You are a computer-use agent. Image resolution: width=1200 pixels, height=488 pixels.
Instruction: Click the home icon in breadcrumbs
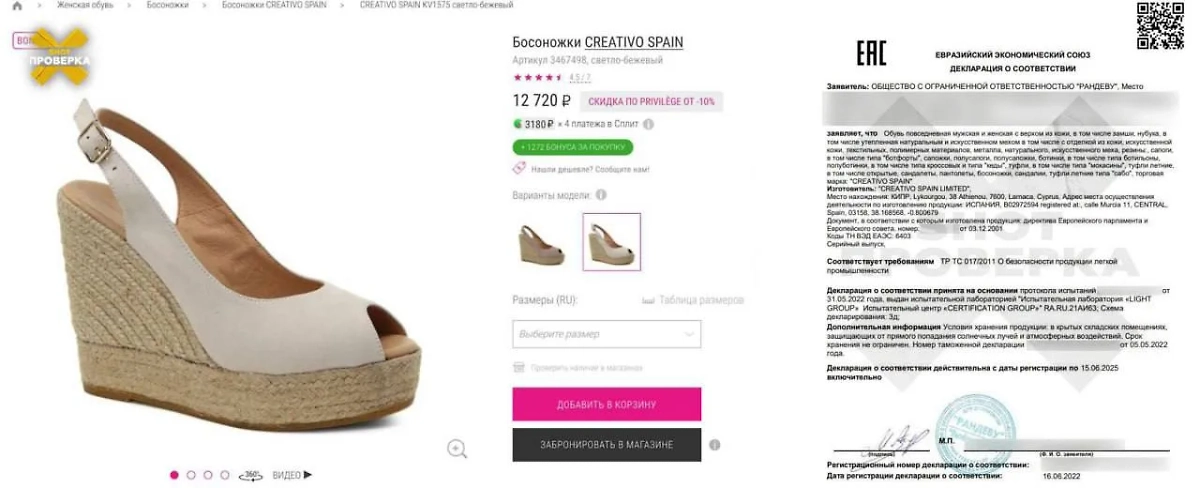click(x=17, y=6)
